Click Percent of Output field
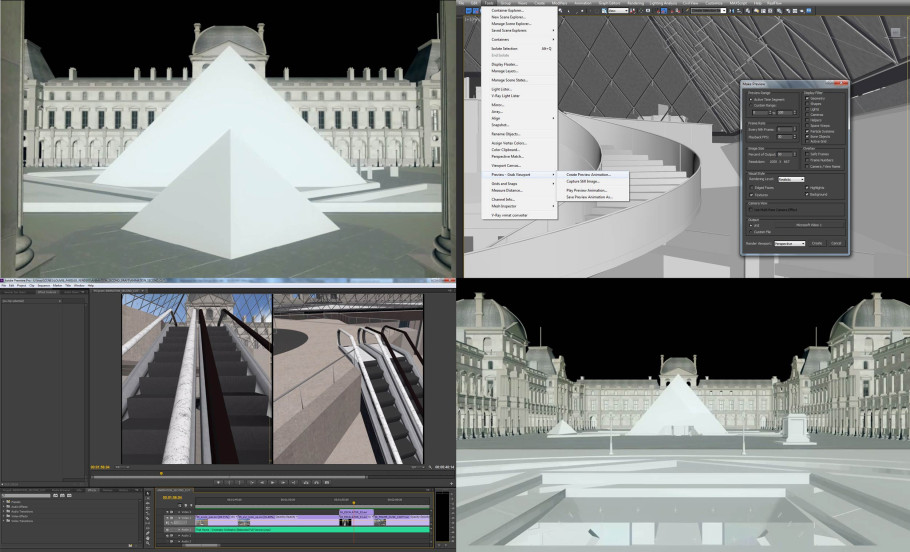Viewport: 910px width, 552px height. coord(785,154)
